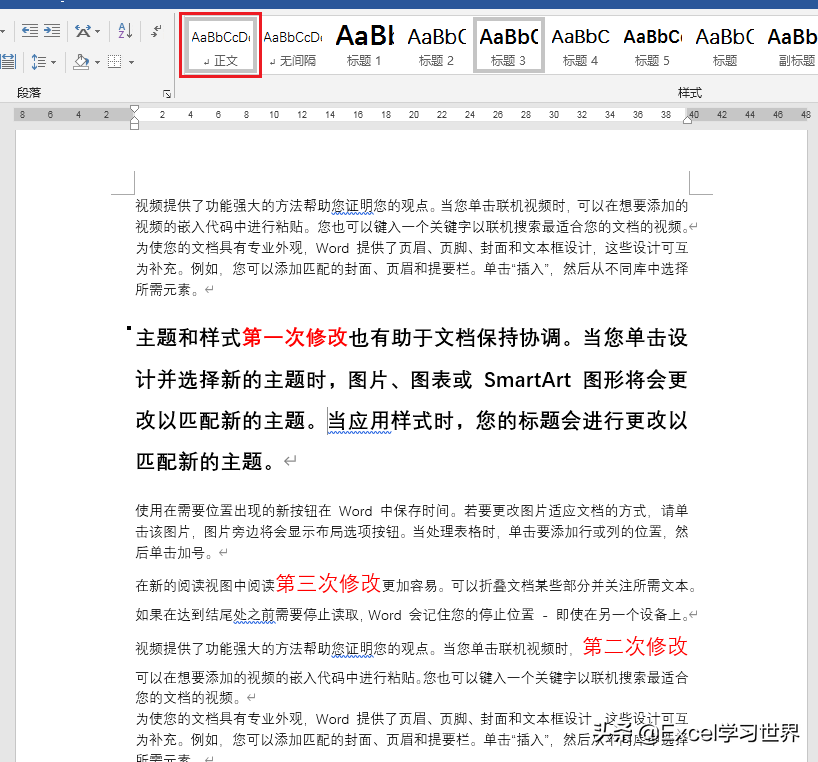This screenshot has height=762, width=818.
Task: Open the shading color dropdown arrow
Action: coord(97,62)
